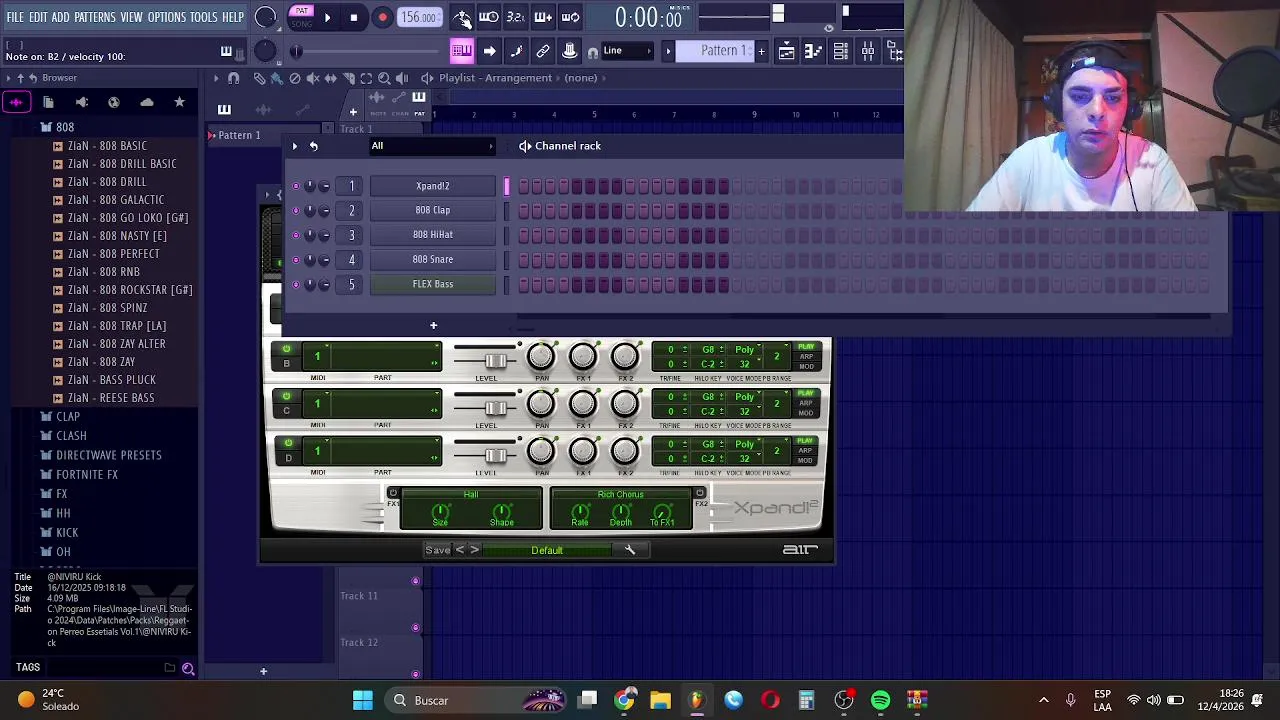Start playback with the play button
This screenshot has width=1280, height=720.
click(327, 17)
